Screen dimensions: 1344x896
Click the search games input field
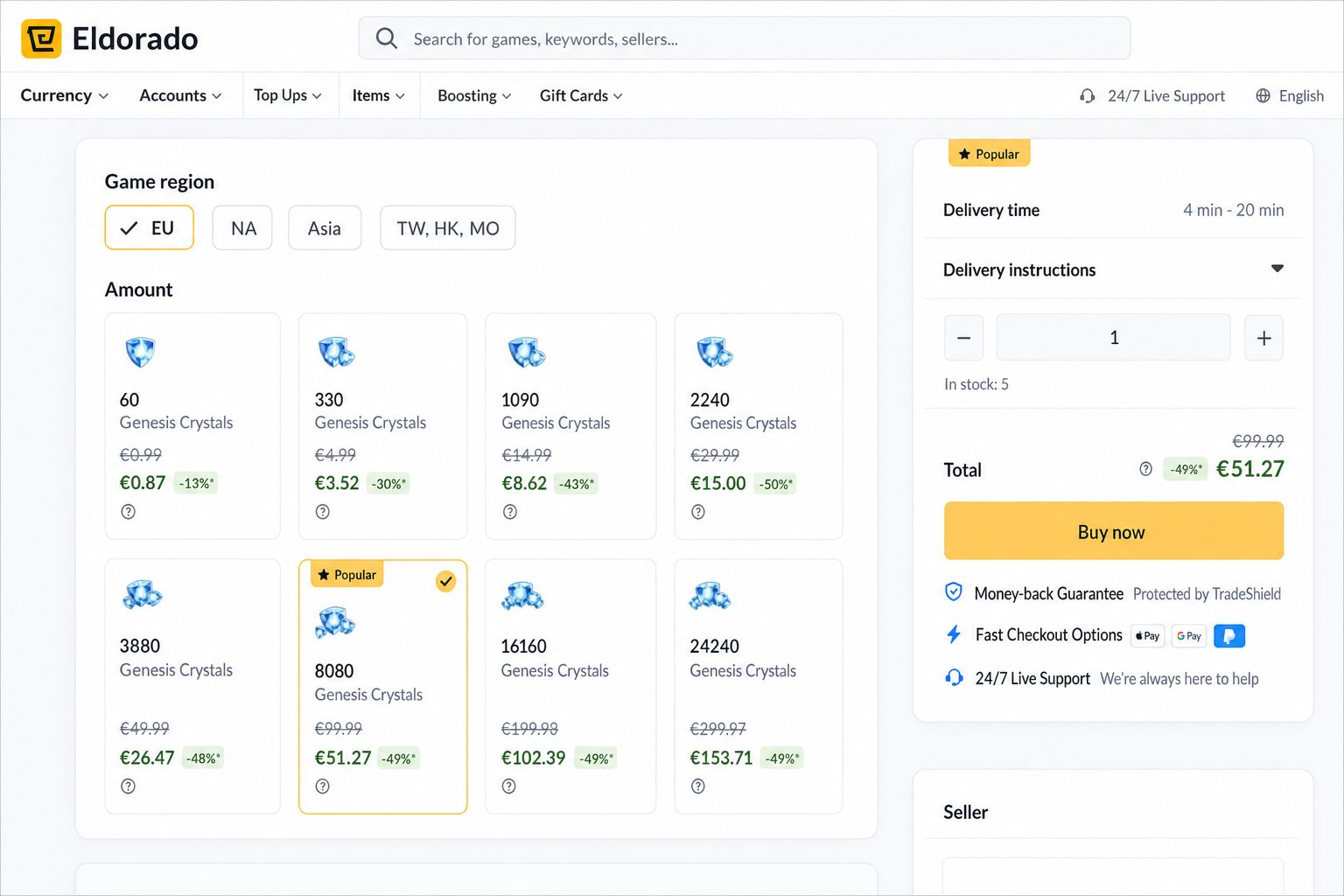pyautogui.click(x=745, y=38)
